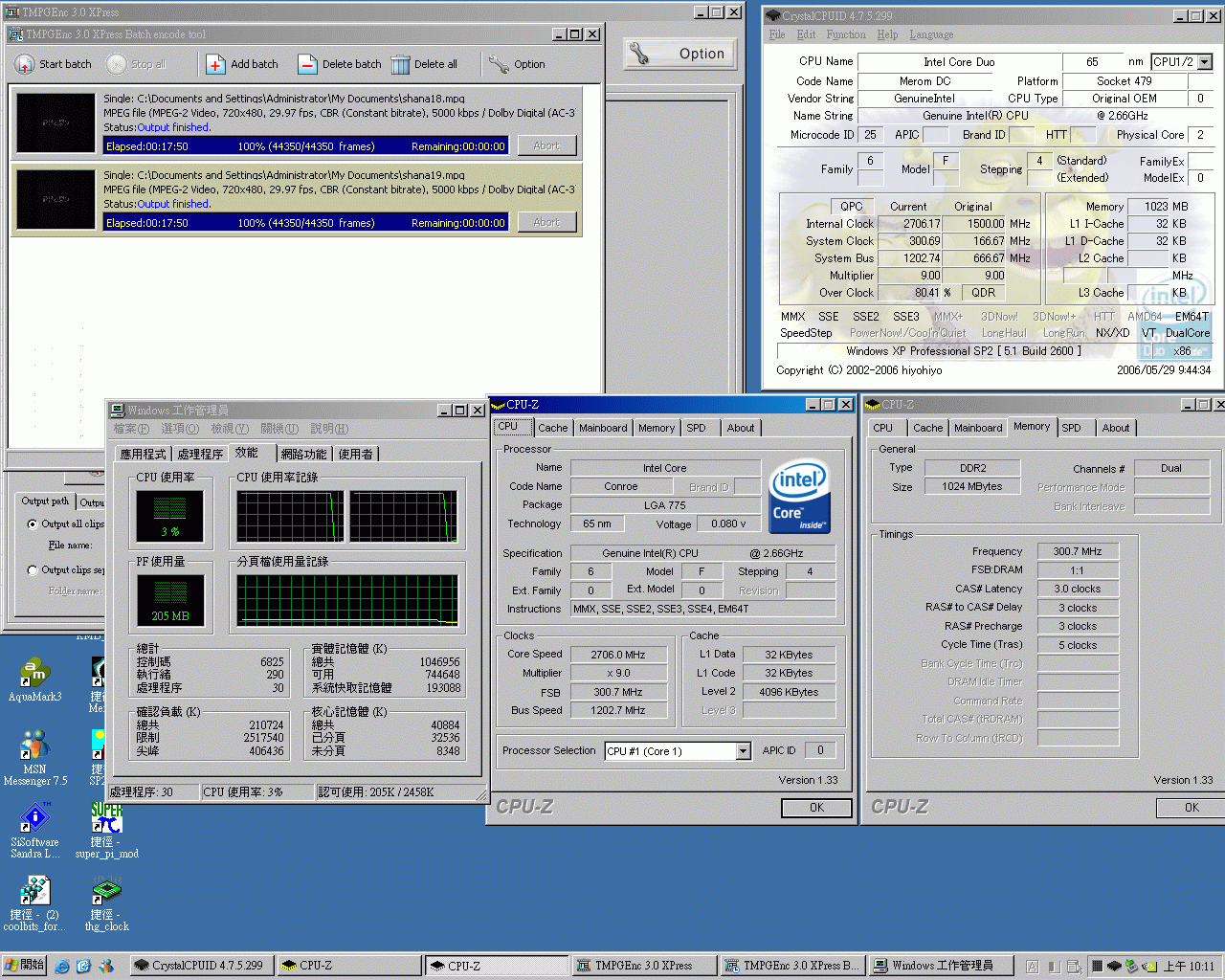Click the shana18.mpg encode progress bar

point(306,146)
